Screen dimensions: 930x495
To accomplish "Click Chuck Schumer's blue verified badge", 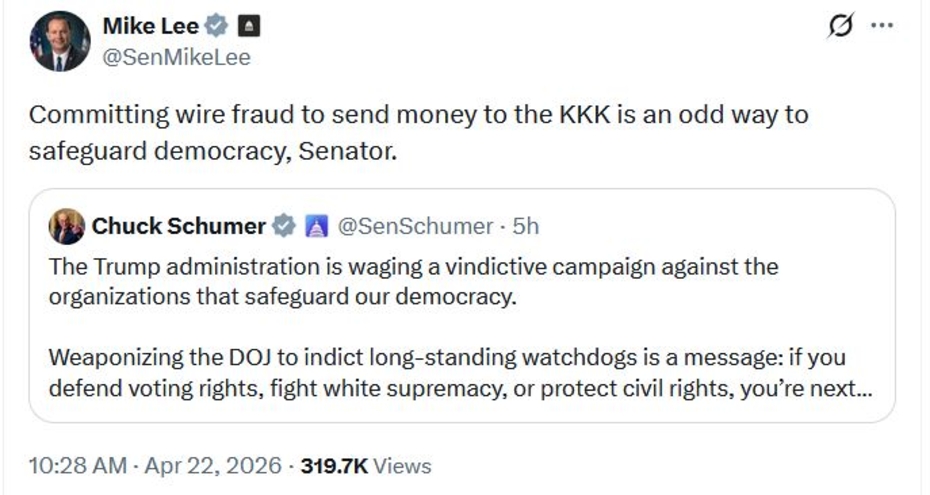I will (x=285, y=227).
